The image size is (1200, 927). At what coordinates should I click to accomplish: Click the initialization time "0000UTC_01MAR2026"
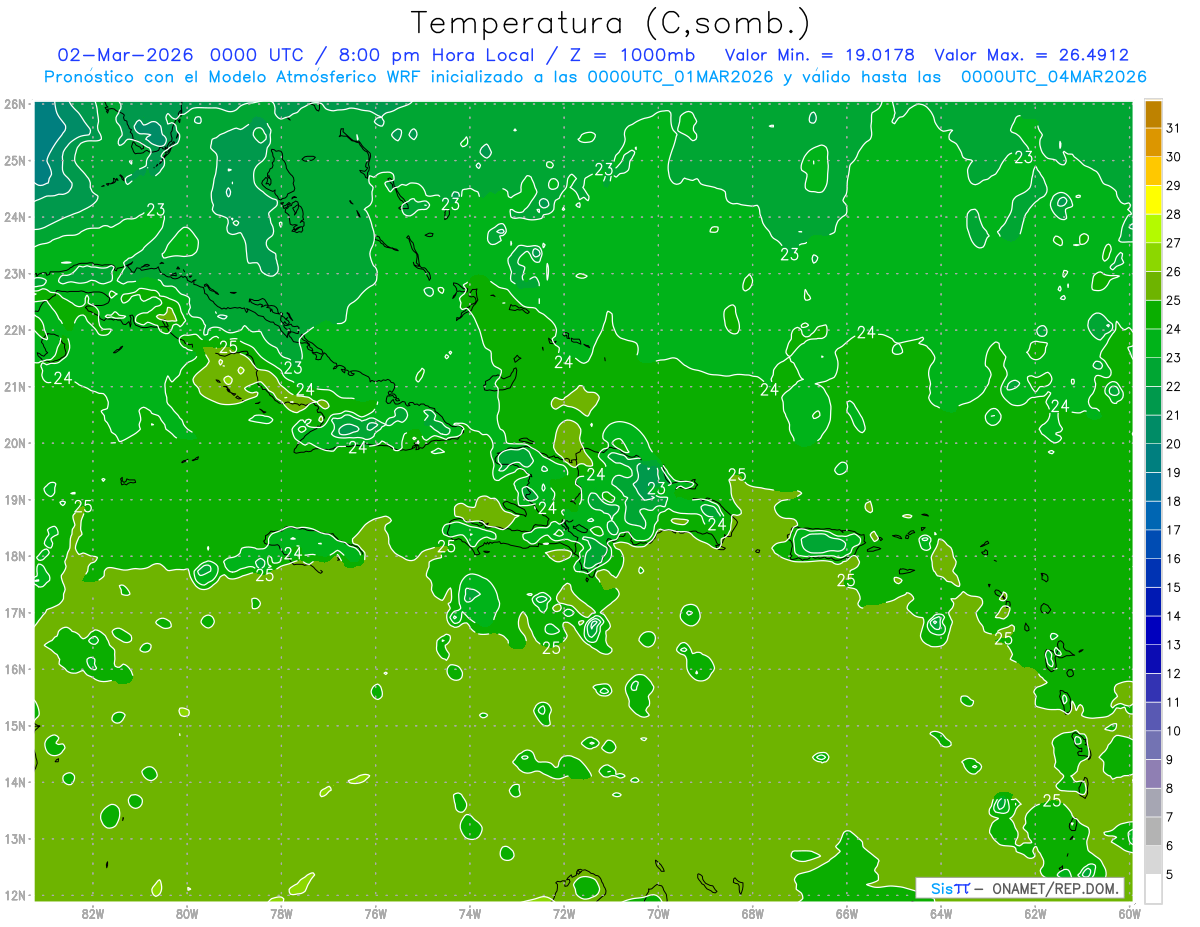pos(681,77)
